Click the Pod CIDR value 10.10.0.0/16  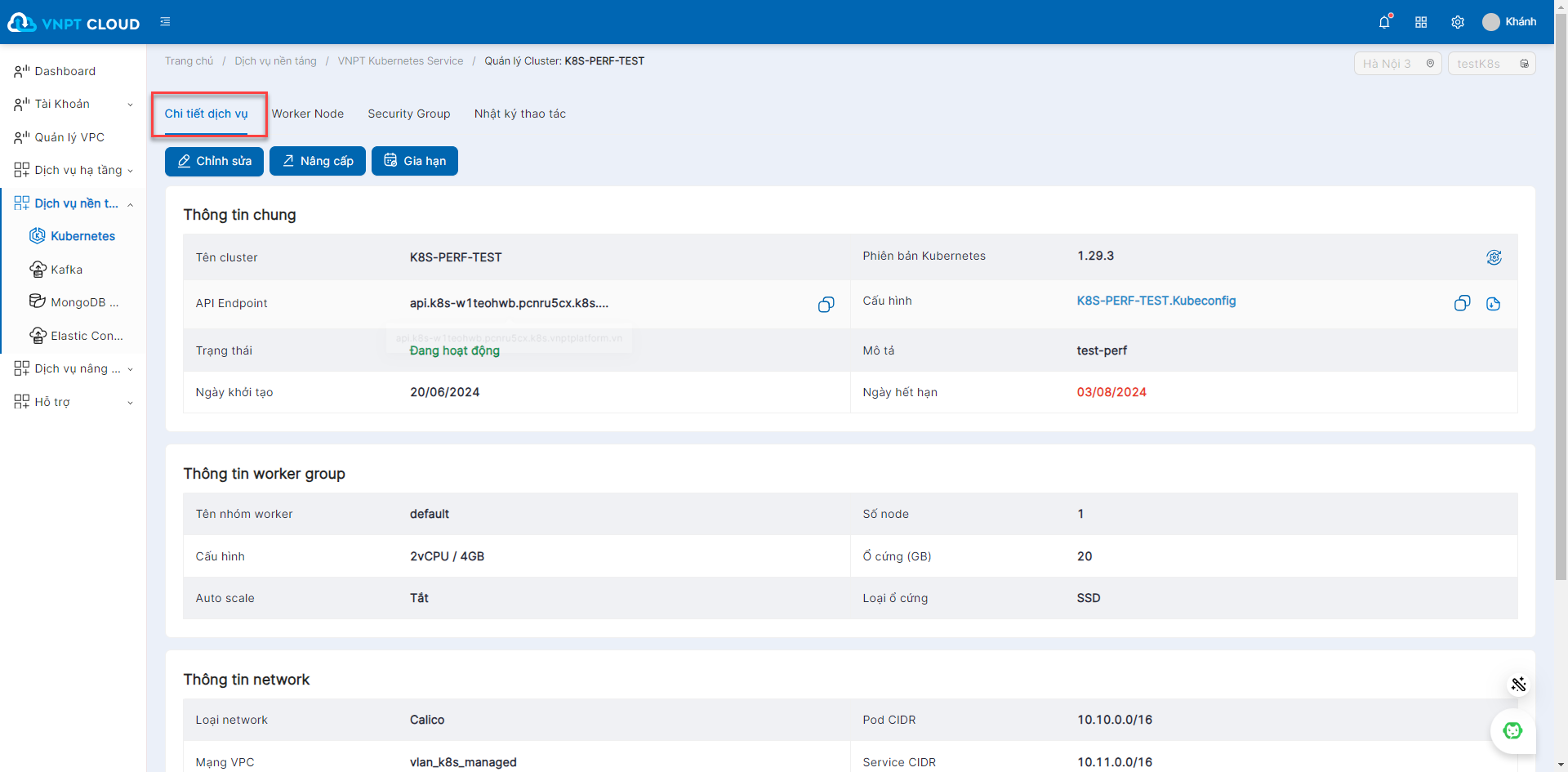[1115, 720]
